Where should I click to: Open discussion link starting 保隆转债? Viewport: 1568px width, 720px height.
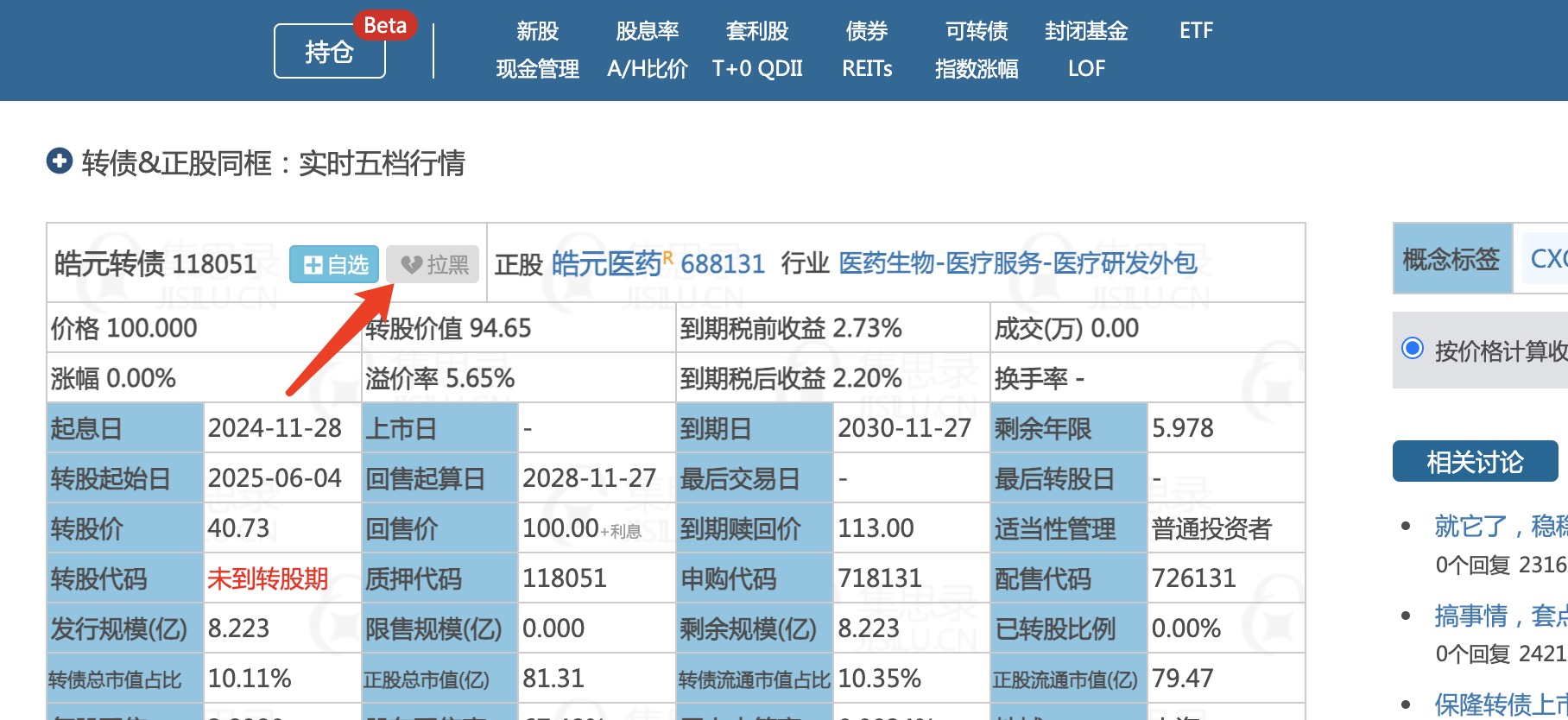tap(1501, 704)
